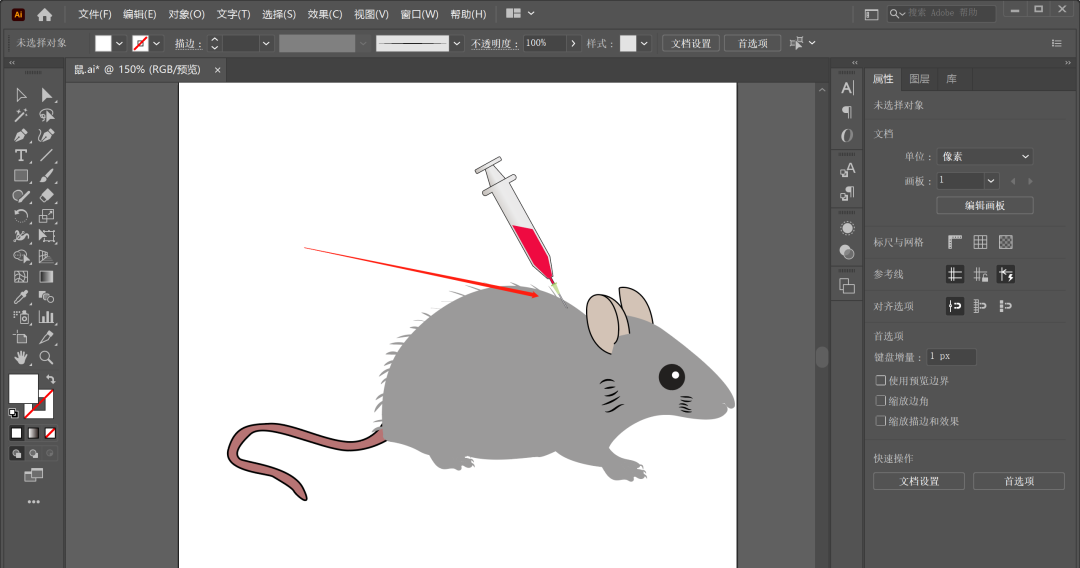The height and width of the screenshot is (568, 1080).
Task: Open the stroke weight dropdown
Action: 266,44
